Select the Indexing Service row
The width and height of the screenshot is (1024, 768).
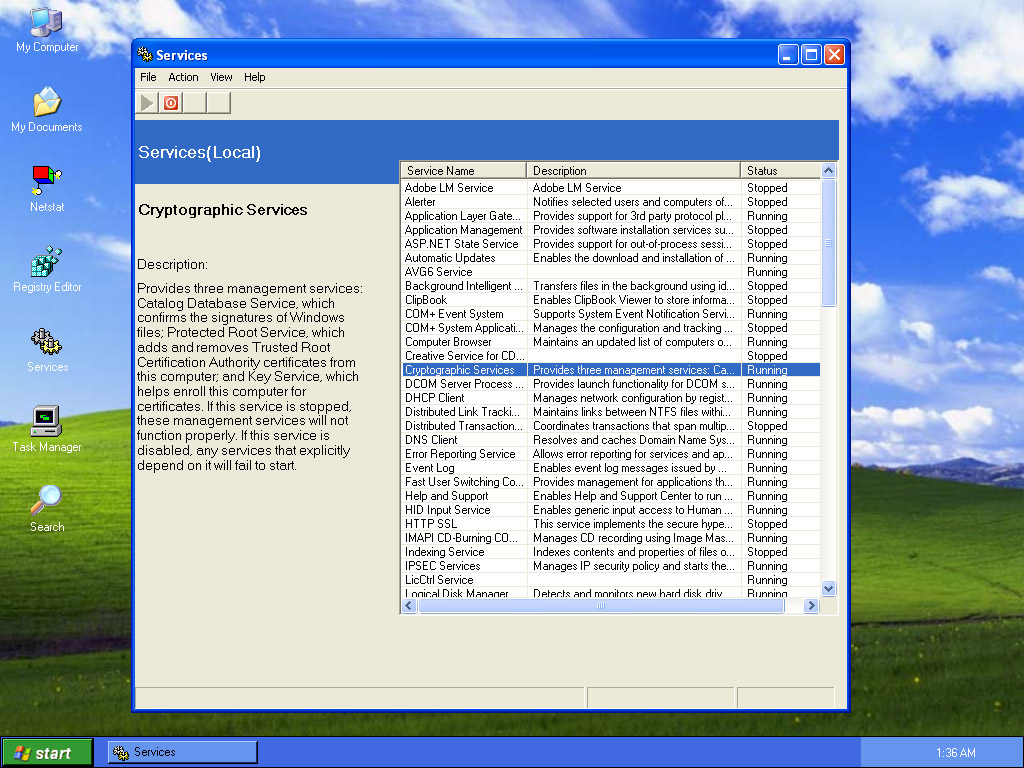pos(611,552)
